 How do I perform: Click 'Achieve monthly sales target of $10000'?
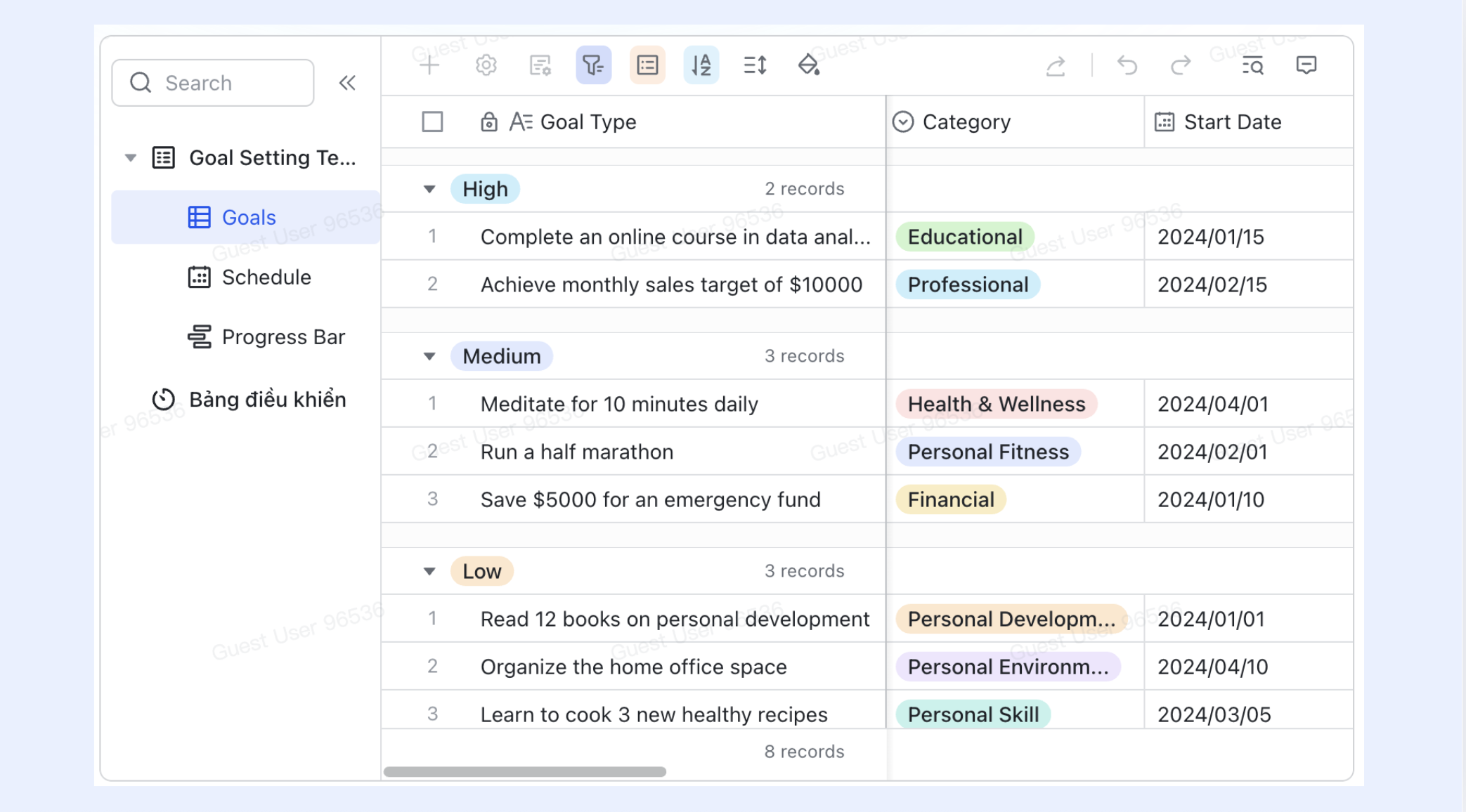coord(671,284)
